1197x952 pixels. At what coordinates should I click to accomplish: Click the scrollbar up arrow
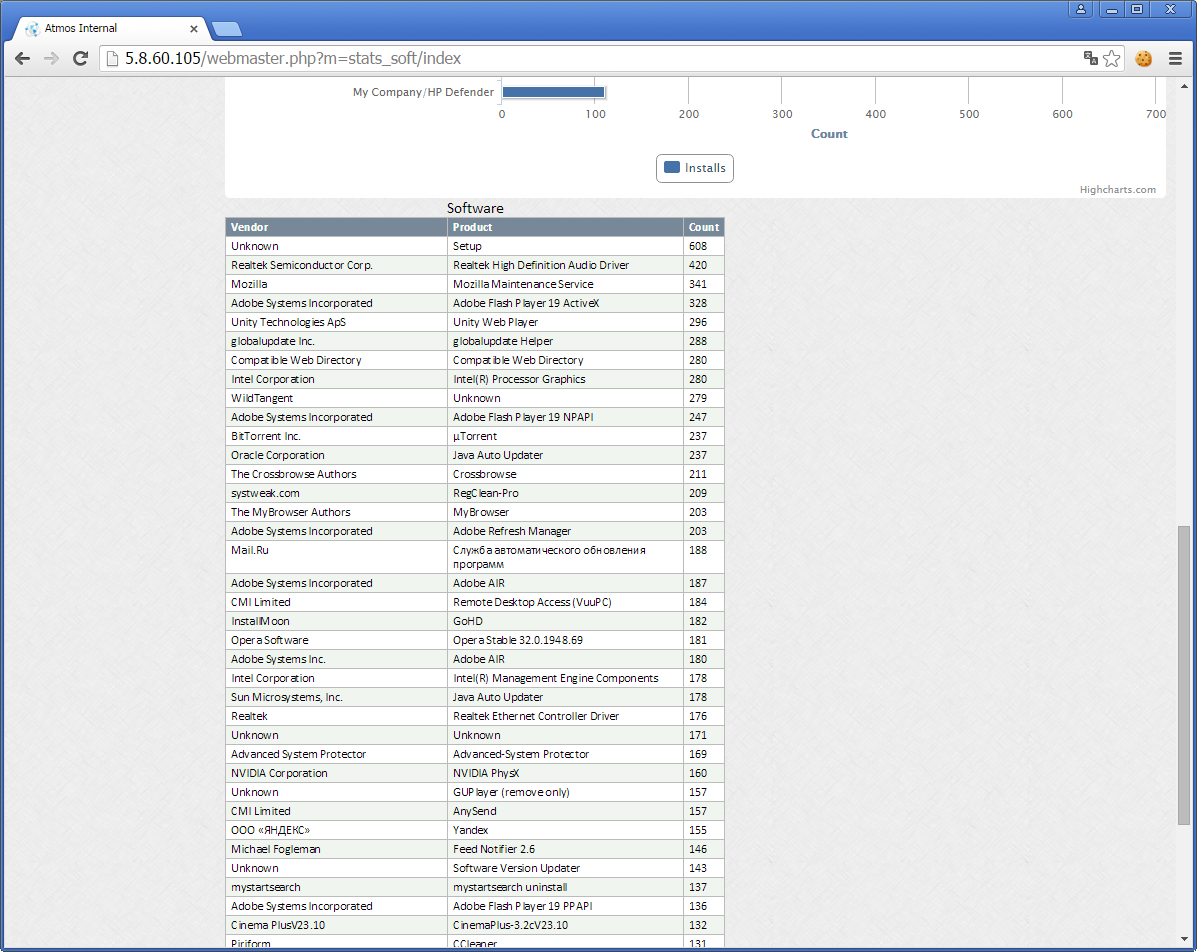(x=1184, y=86)
